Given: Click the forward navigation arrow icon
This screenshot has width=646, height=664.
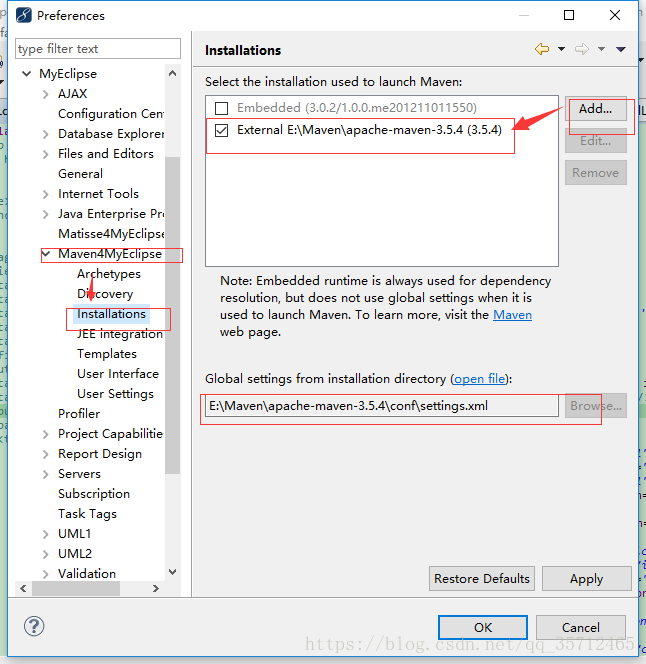Looking at the screenshot, I should (x=582, y=49).
